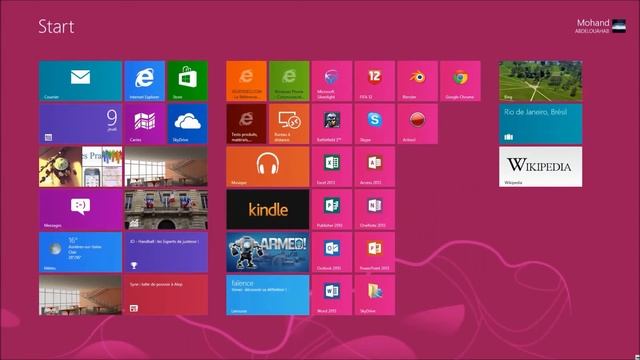Screen dimensions: 640x360
Task: Open the orange pinned Internet Explorer site tile
Action: (x=247, y=81)
